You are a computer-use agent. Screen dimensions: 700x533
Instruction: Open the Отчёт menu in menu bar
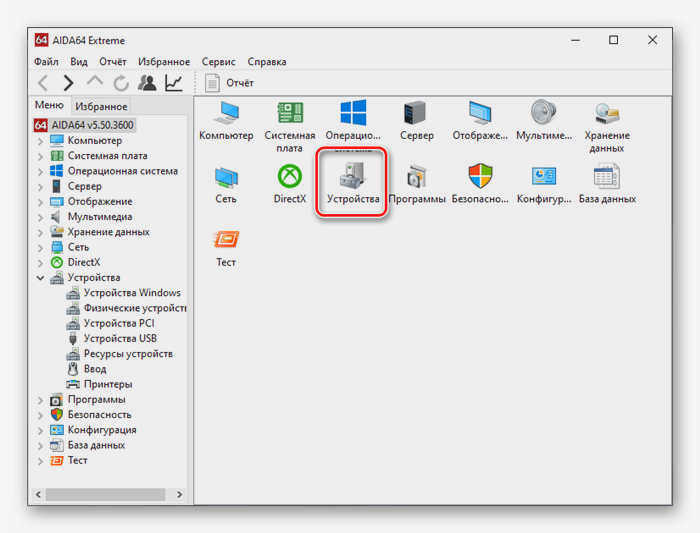112,62
